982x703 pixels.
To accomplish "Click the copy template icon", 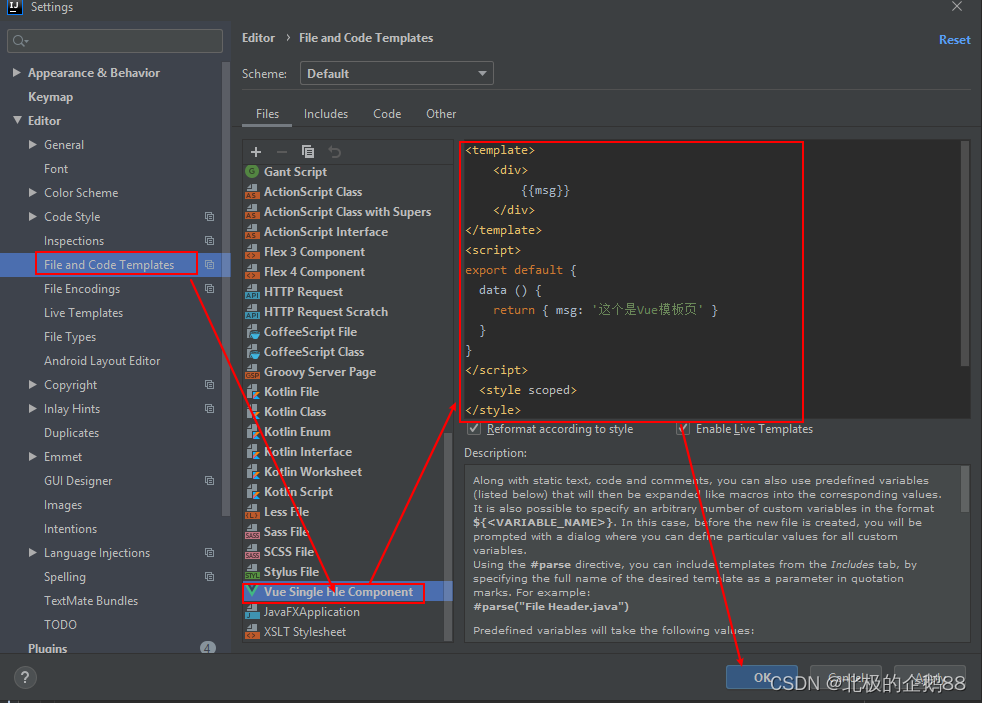I will pyautogui.click(x=308, y=151).
